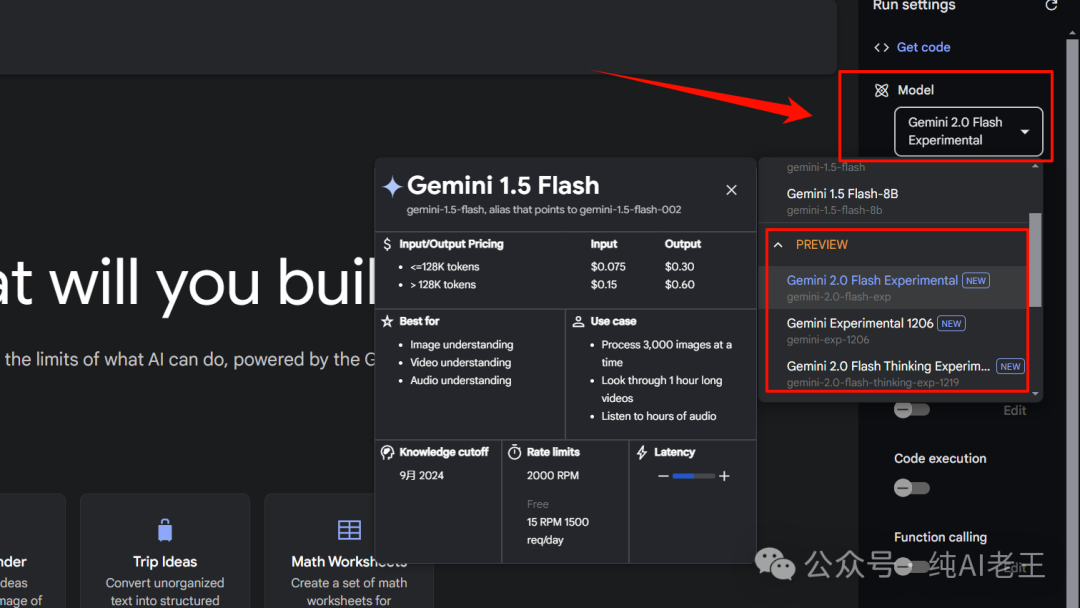Viewport: 1080px width, 608px height.
Task: Click the Latency lightning icon
Action: point(642,452)
